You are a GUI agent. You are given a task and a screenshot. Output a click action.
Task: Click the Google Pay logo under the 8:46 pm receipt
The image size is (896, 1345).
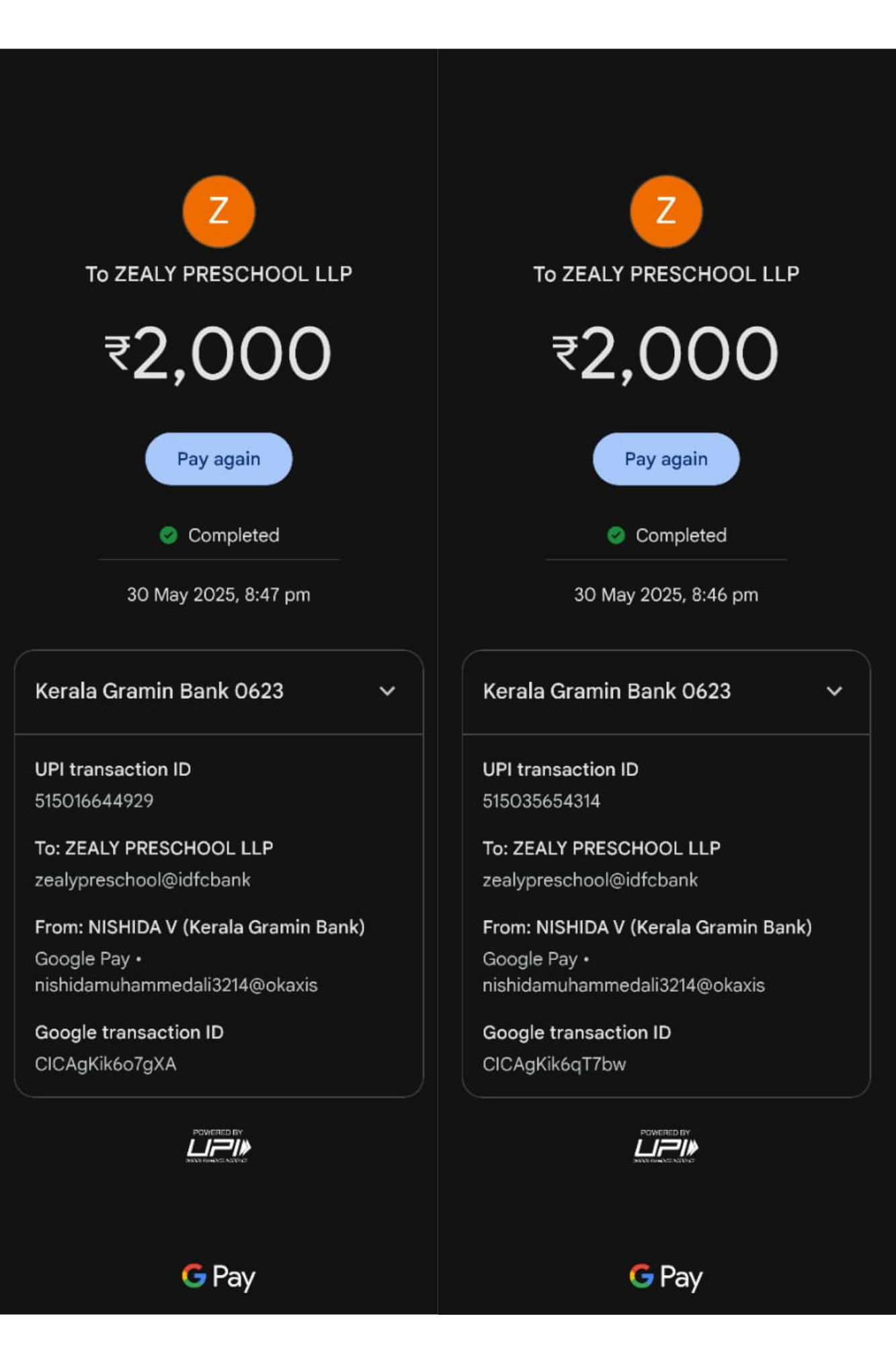pos(665,1276)
